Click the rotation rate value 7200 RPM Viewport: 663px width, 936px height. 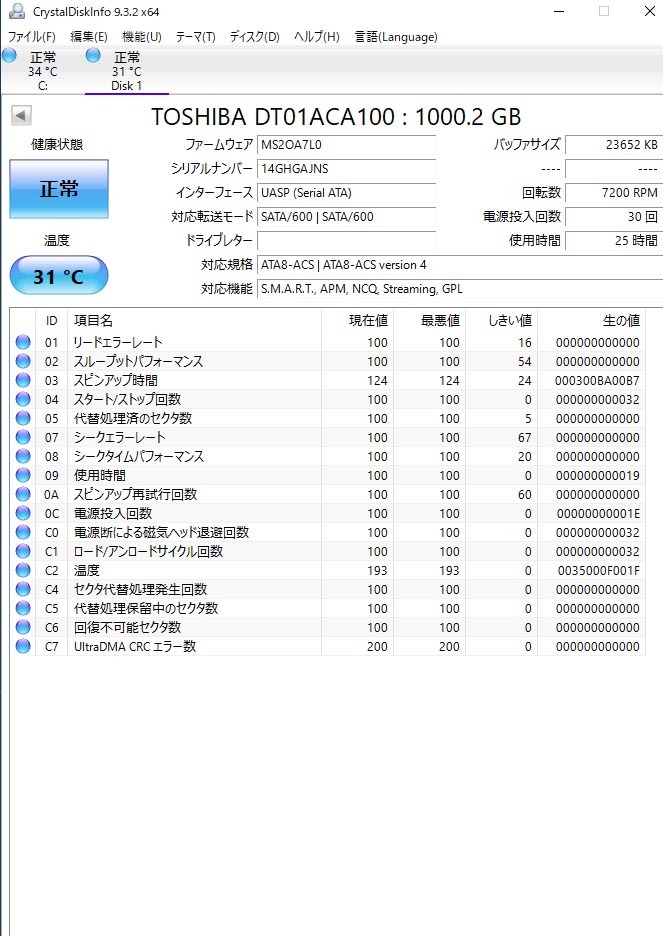[x=613, y=193]
